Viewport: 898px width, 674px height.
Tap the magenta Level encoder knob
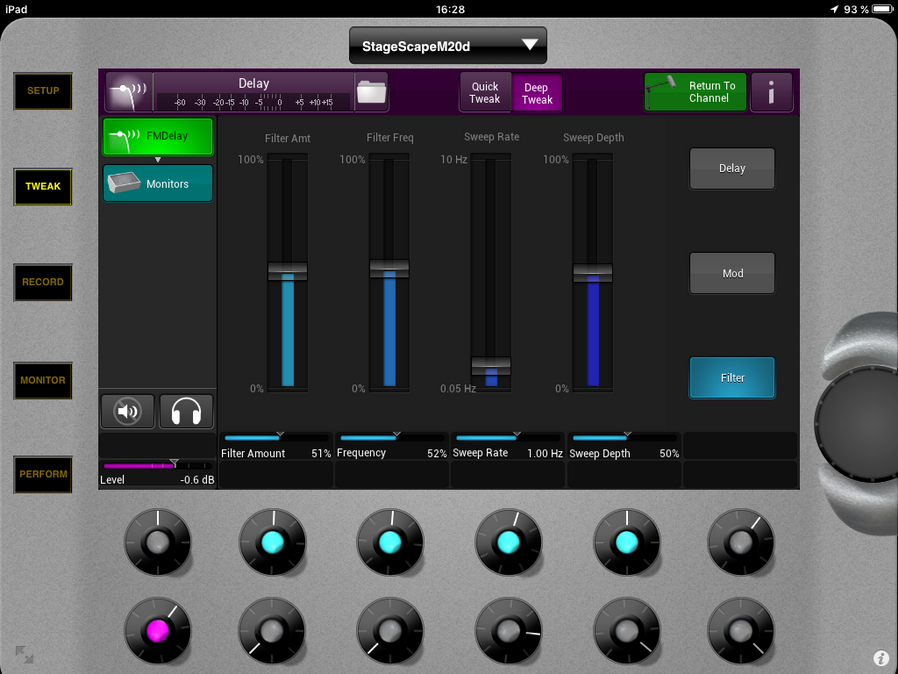tap(157, 632)
